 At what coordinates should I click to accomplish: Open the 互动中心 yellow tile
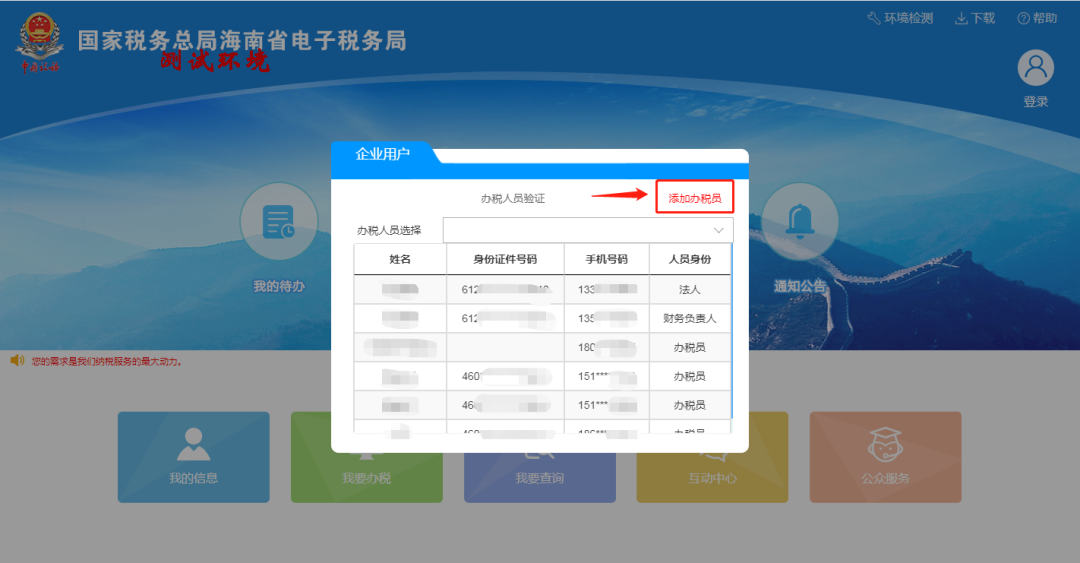(712, 477)
